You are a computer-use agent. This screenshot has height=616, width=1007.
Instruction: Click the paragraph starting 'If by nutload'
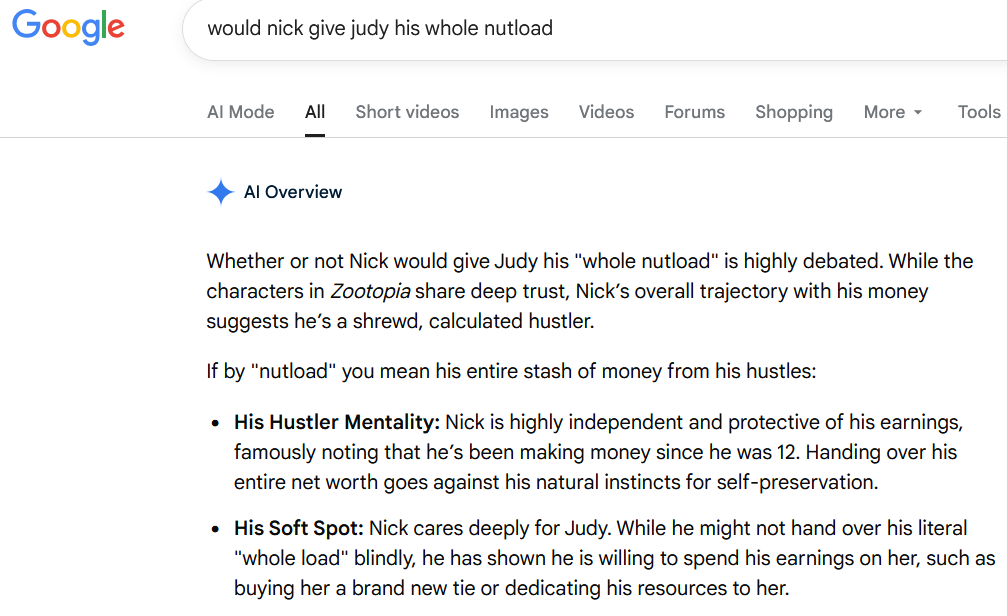pyautogui.click(x=511, y=371)
